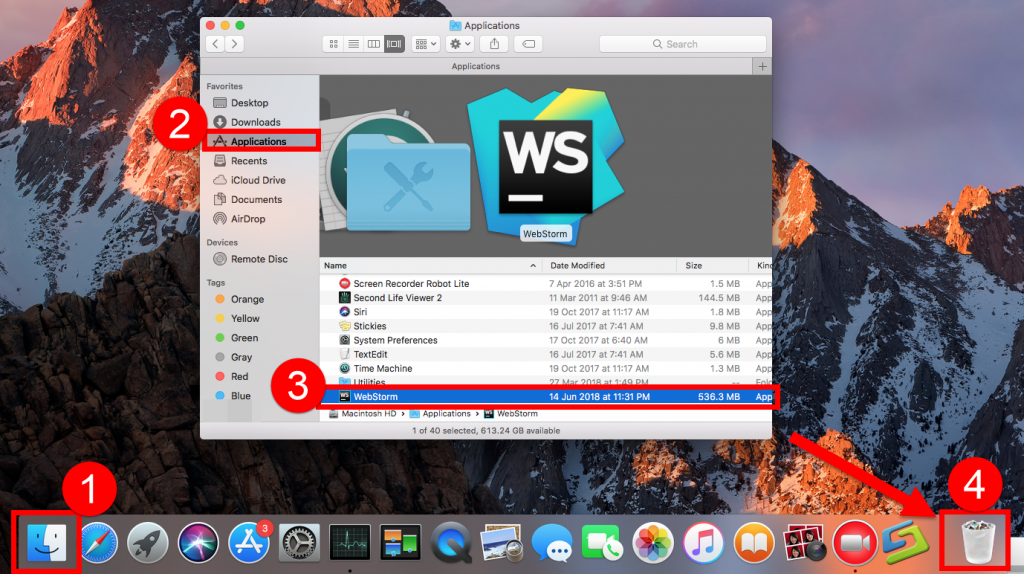Open the Trash in the Dock
Screen dimensions: 1024x574
pyautogui.click(x=973, y=543)
